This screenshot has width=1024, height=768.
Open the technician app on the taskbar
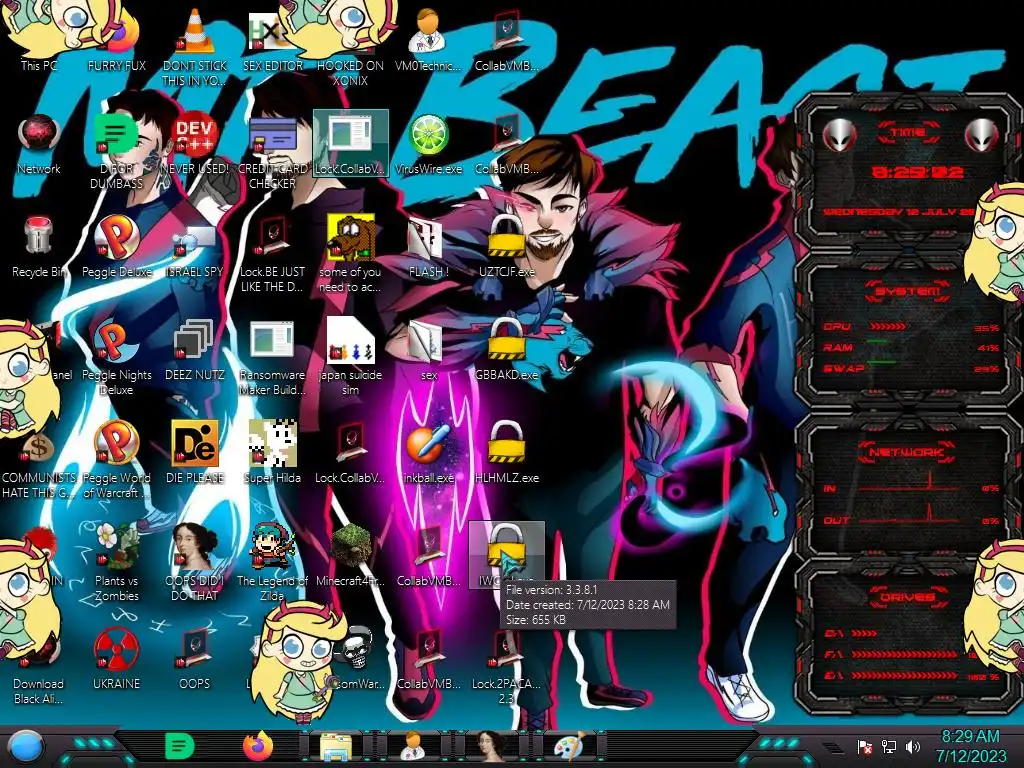pos(413,746)
